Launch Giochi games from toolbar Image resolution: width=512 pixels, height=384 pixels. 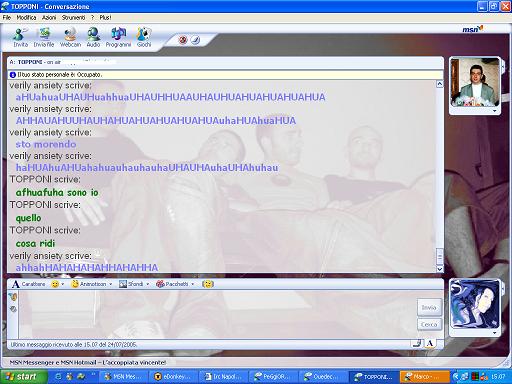click(144, 37)
